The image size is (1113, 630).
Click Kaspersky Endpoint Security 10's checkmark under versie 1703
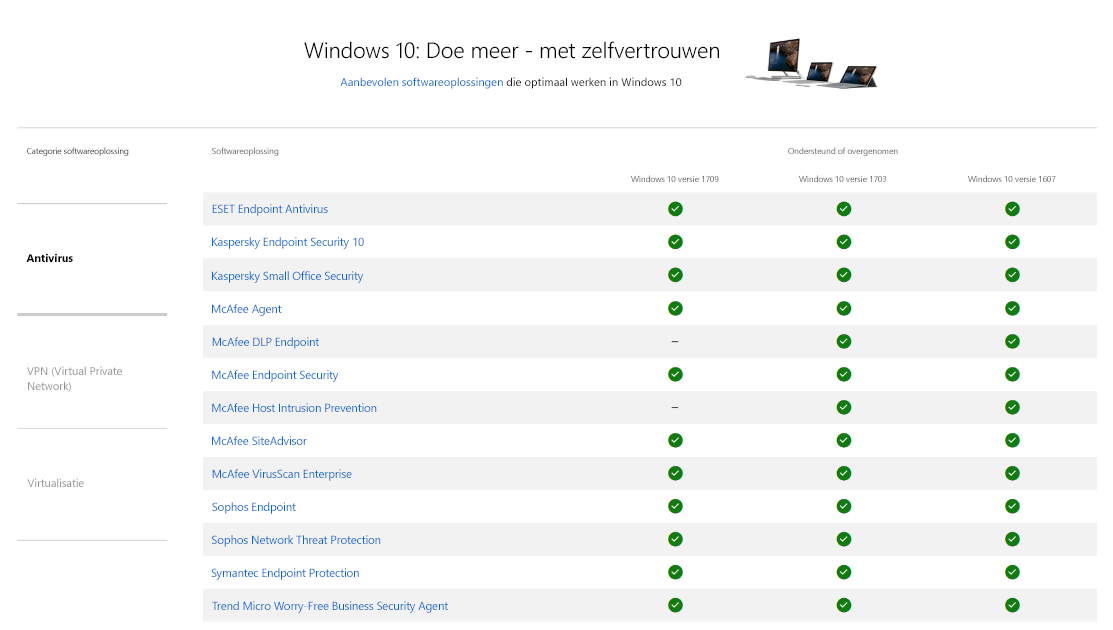(843, 242)
